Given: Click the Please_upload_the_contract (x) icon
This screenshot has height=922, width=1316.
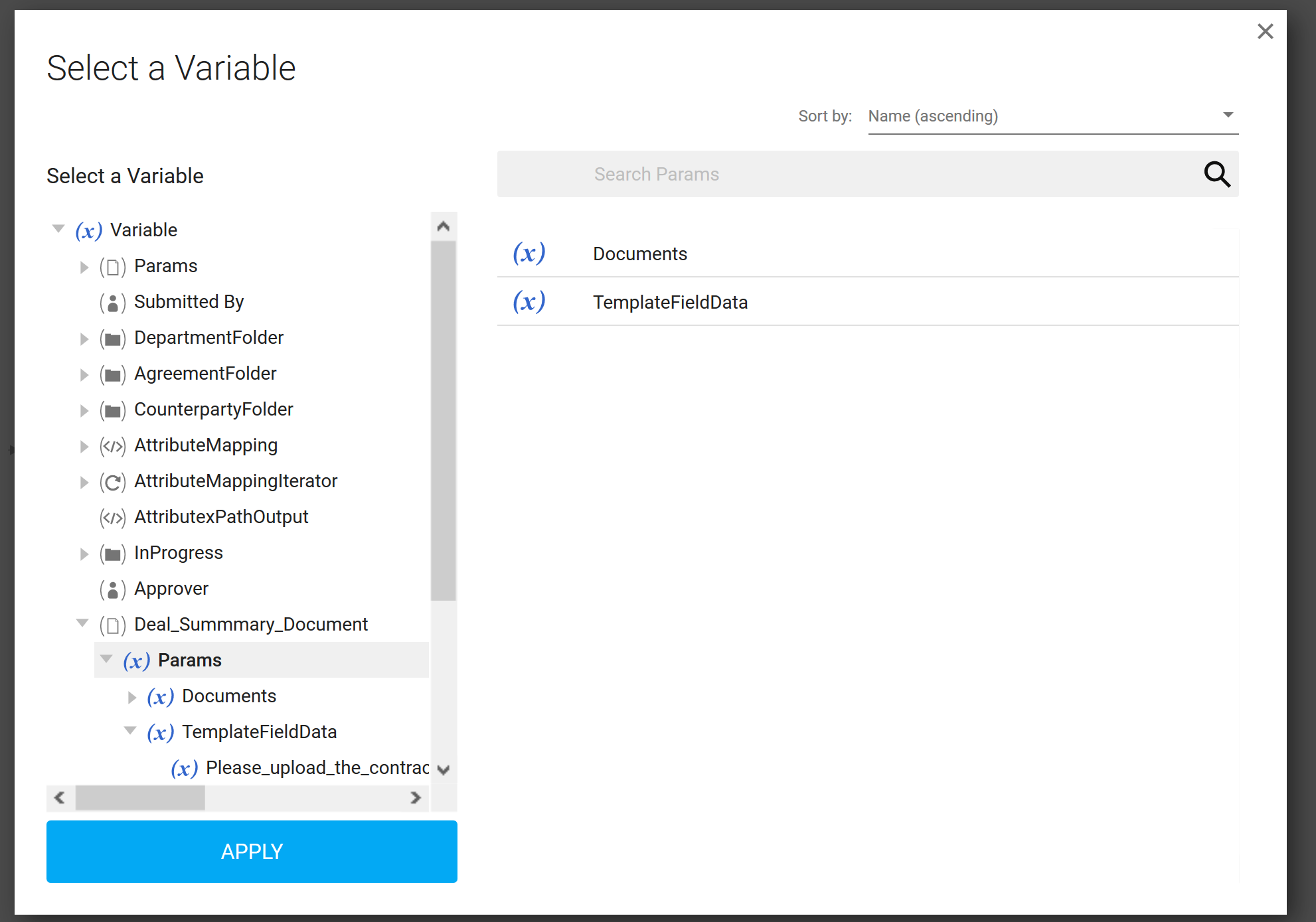Looking at the screenshot, I should point(184,769).
